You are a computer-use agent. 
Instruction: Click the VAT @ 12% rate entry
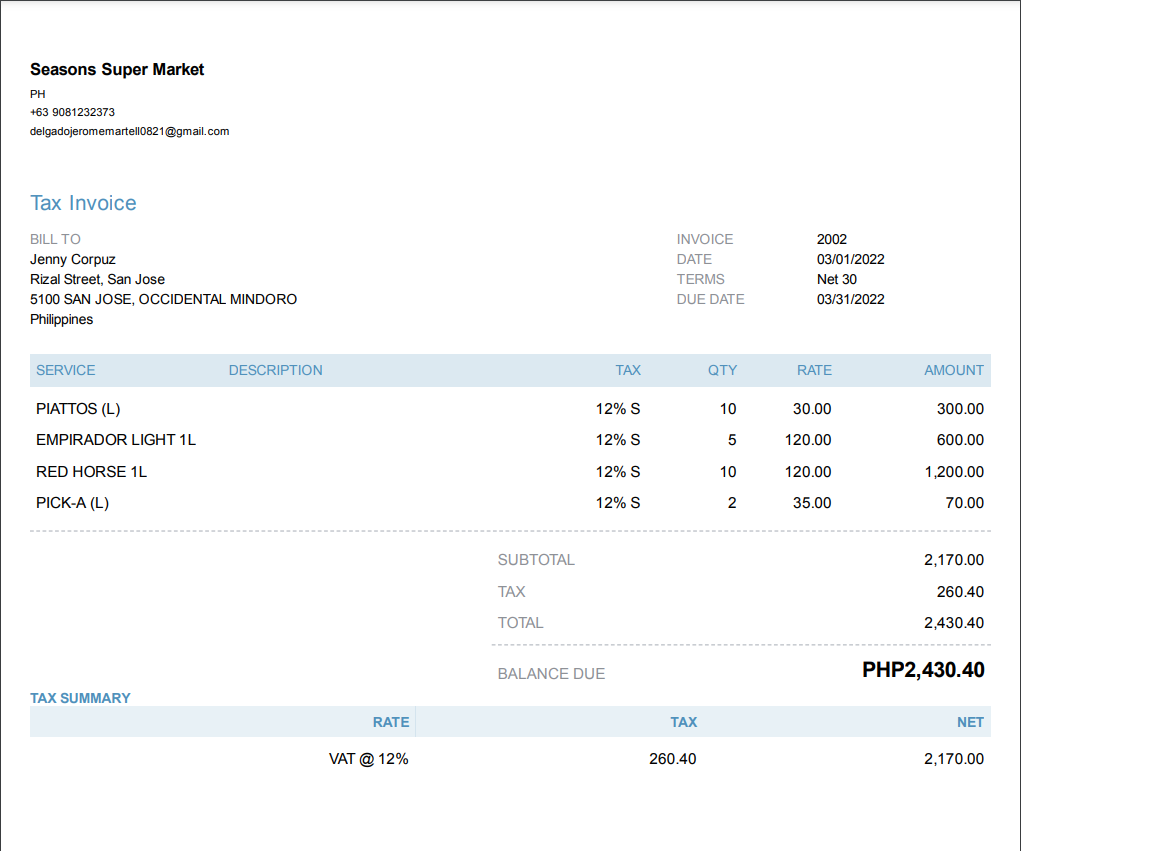(x=368, y=759)
